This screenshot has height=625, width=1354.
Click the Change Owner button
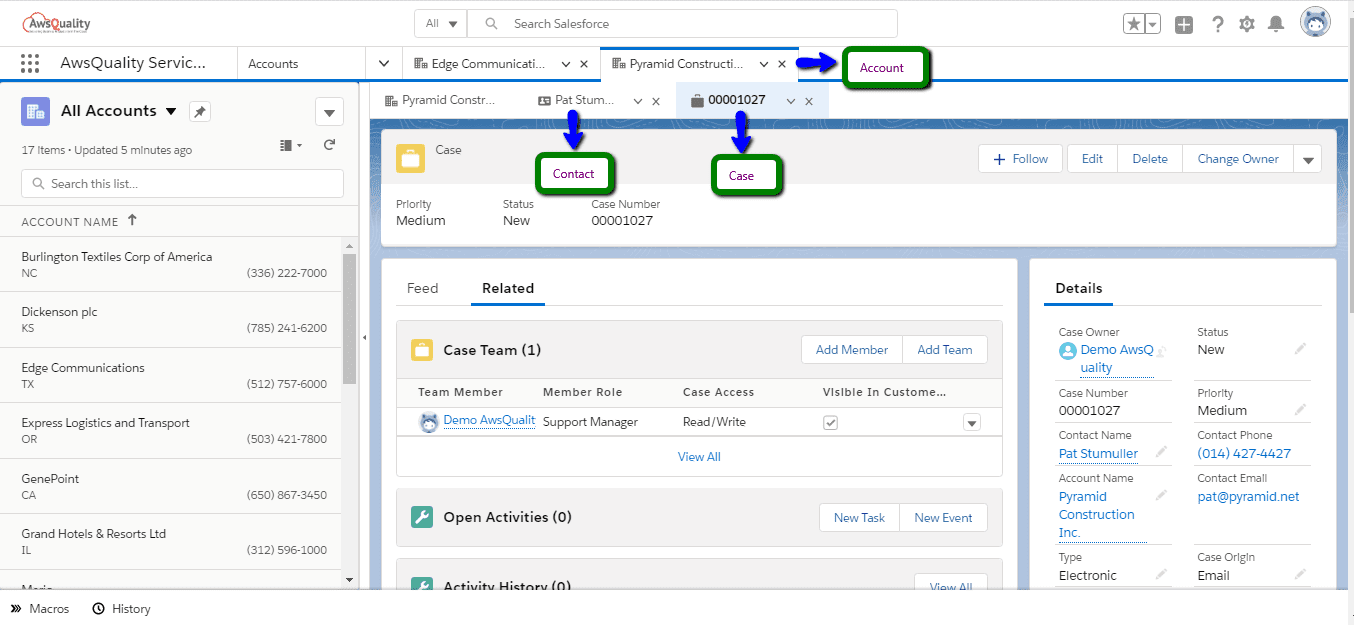pyautogui.click(x=1238, y=159)
